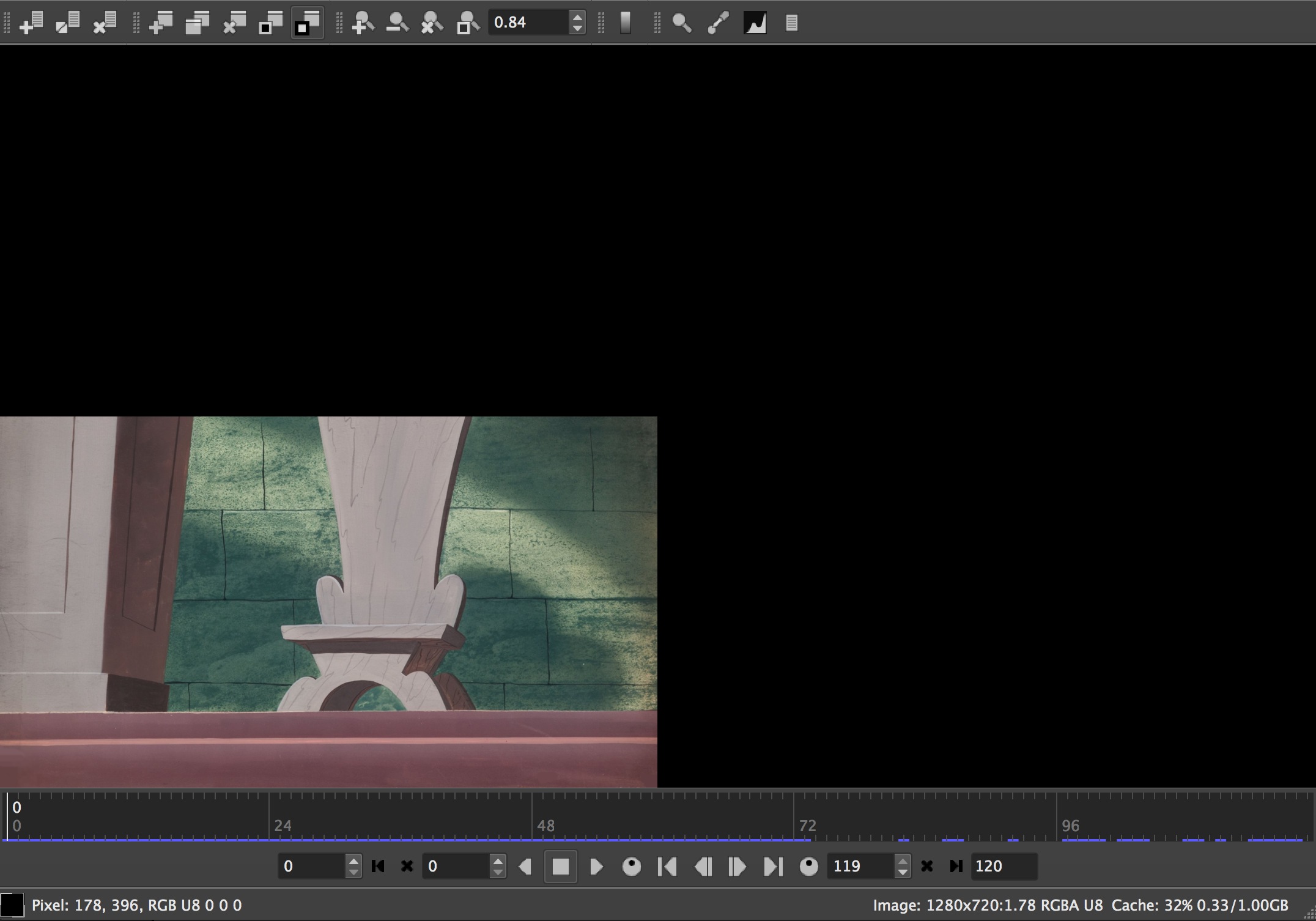Click the current frame number field
This screenshot has width=1316, height=921.
[312, 866]
